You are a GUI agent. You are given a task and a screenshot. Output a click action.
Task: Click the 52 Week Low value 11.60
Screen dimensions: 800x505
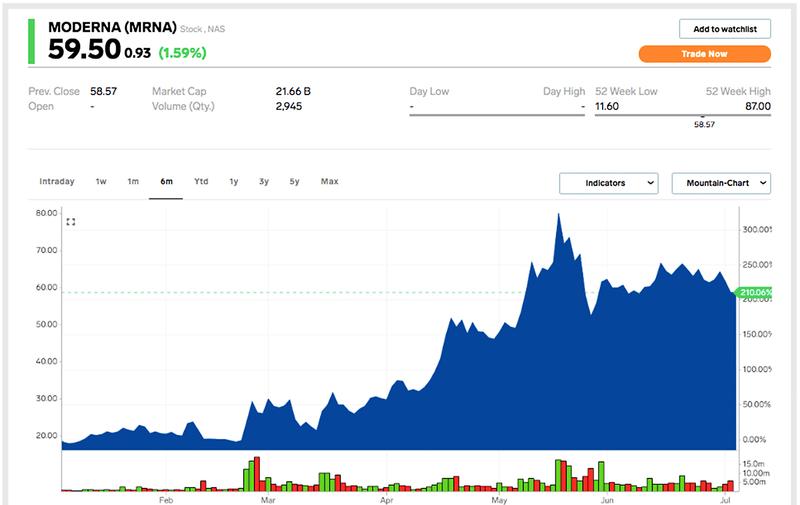(607, 106)
